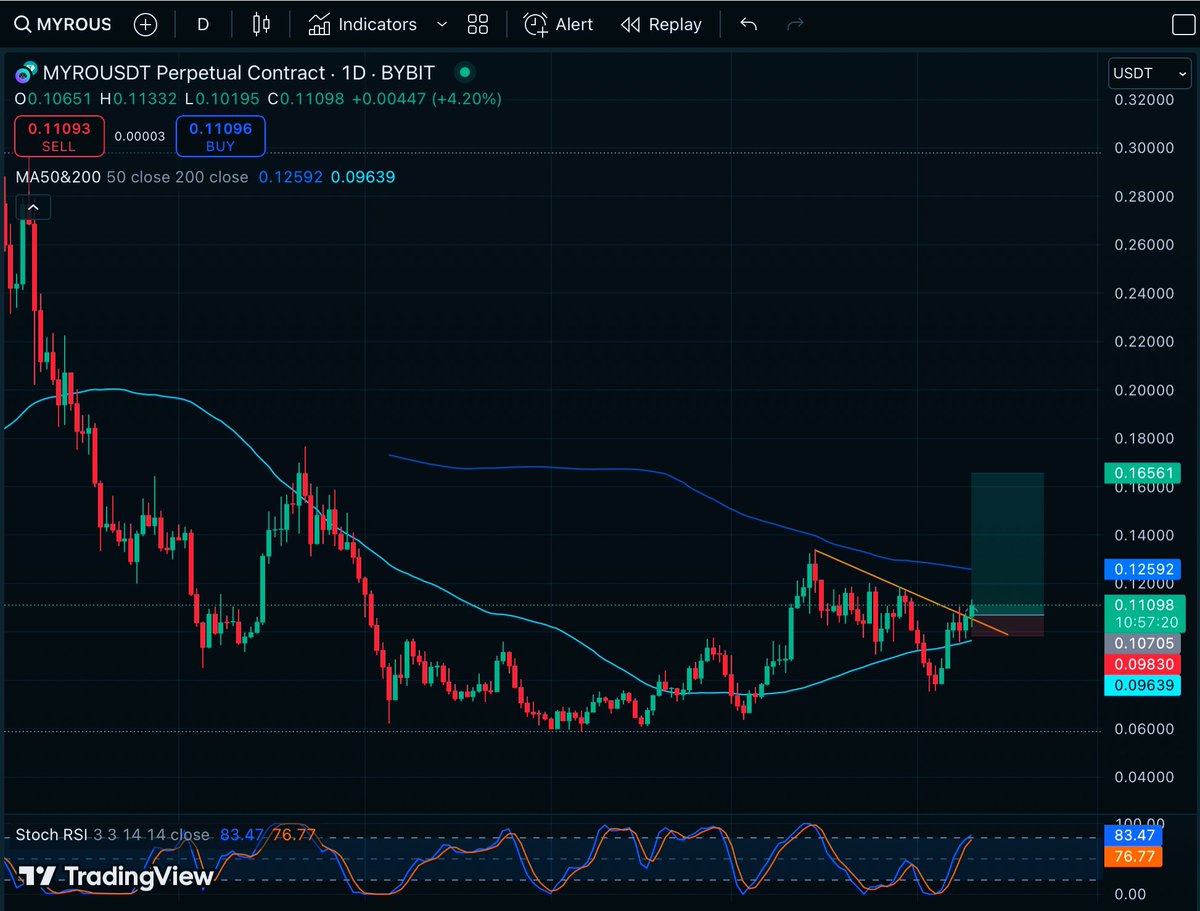Screen dimensions: 1200x911
Task: Select the 0.00003 spread value
Action: point(140,136)
